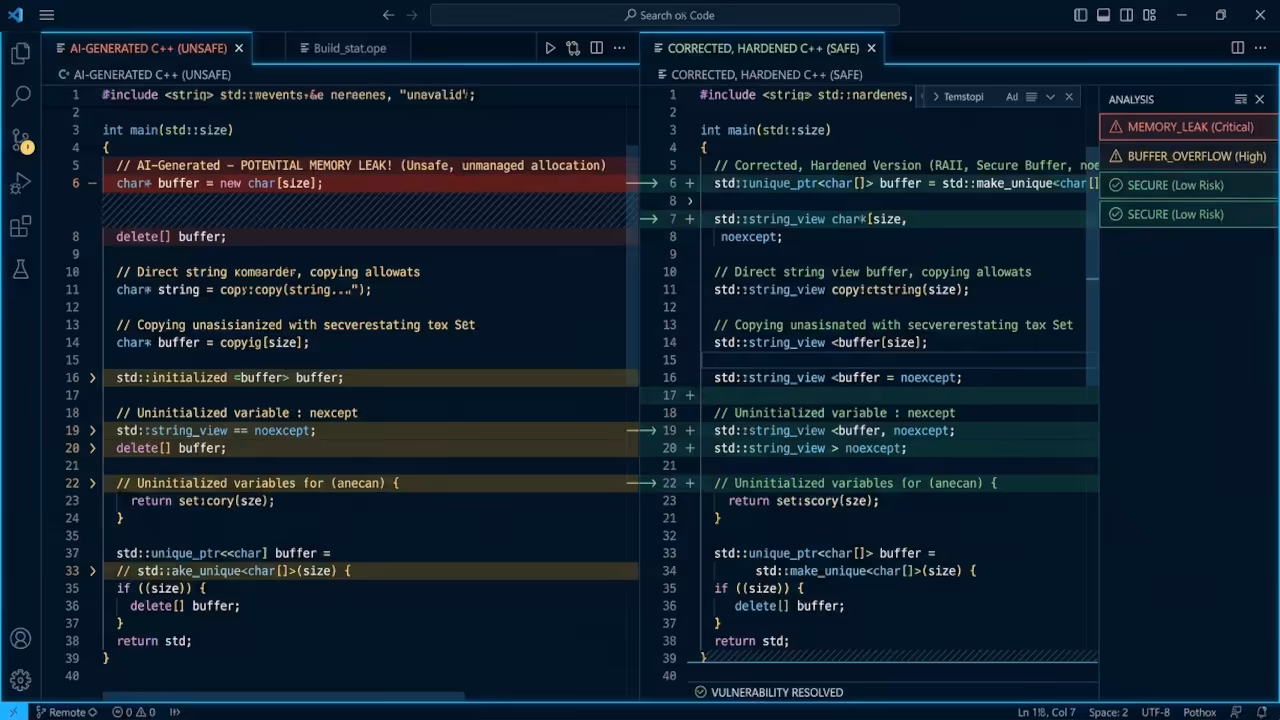The image size is (1280, 720).
Task: Go back using the left arrow
Action: 388,15
